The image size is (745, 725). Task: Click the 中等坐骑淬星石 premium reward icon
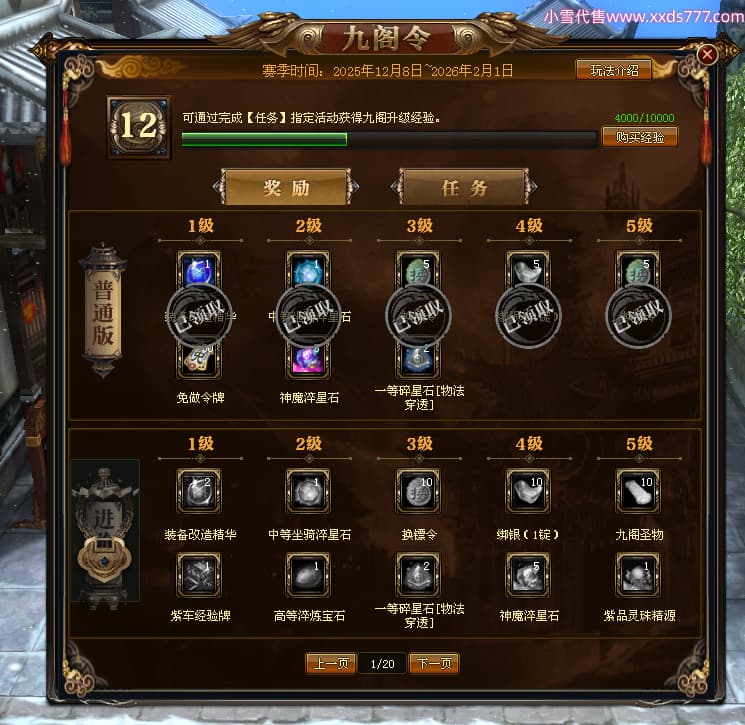(308, 491)
